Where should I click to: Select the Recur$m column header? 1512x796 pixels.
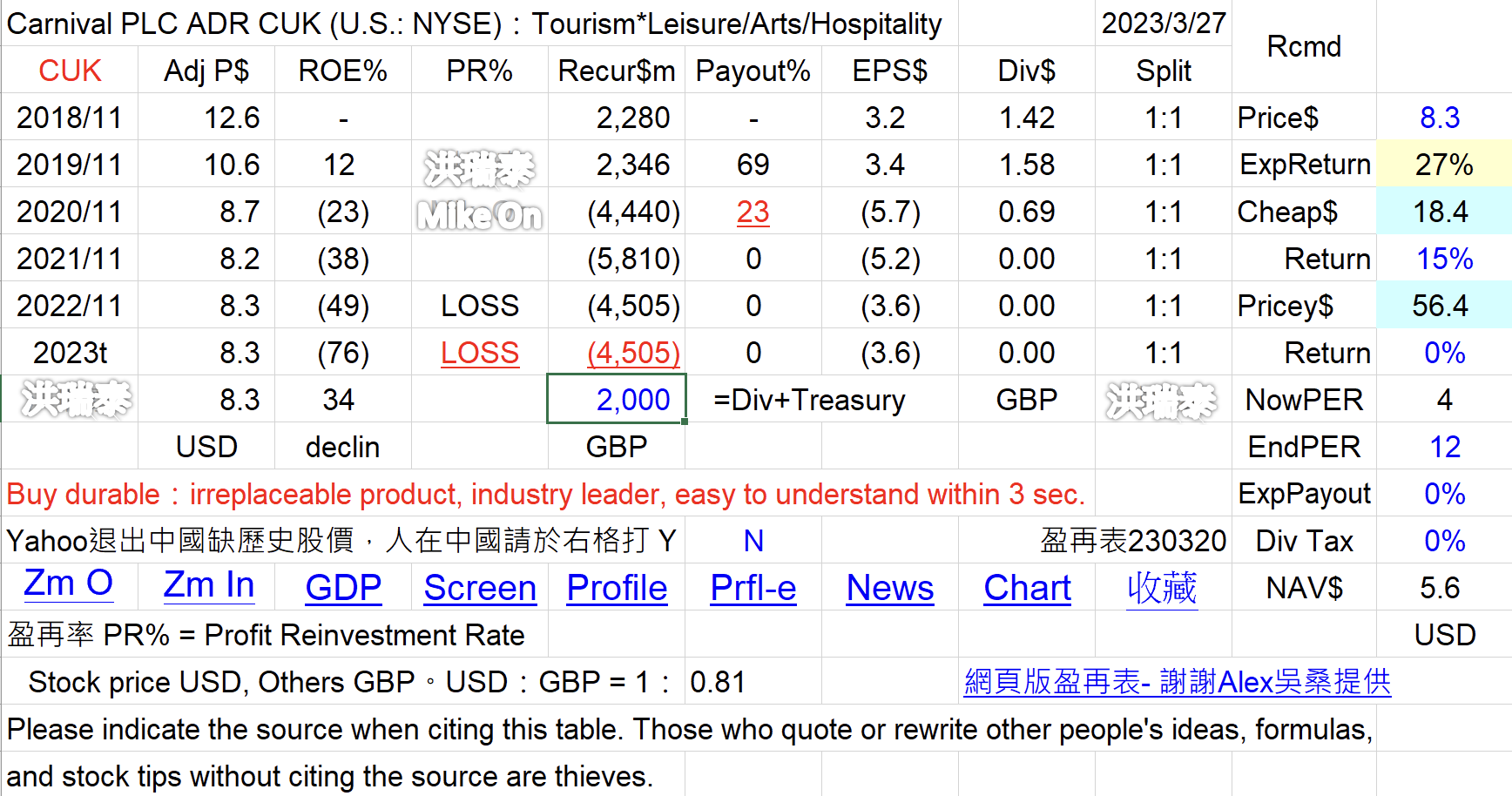(617, 71)
